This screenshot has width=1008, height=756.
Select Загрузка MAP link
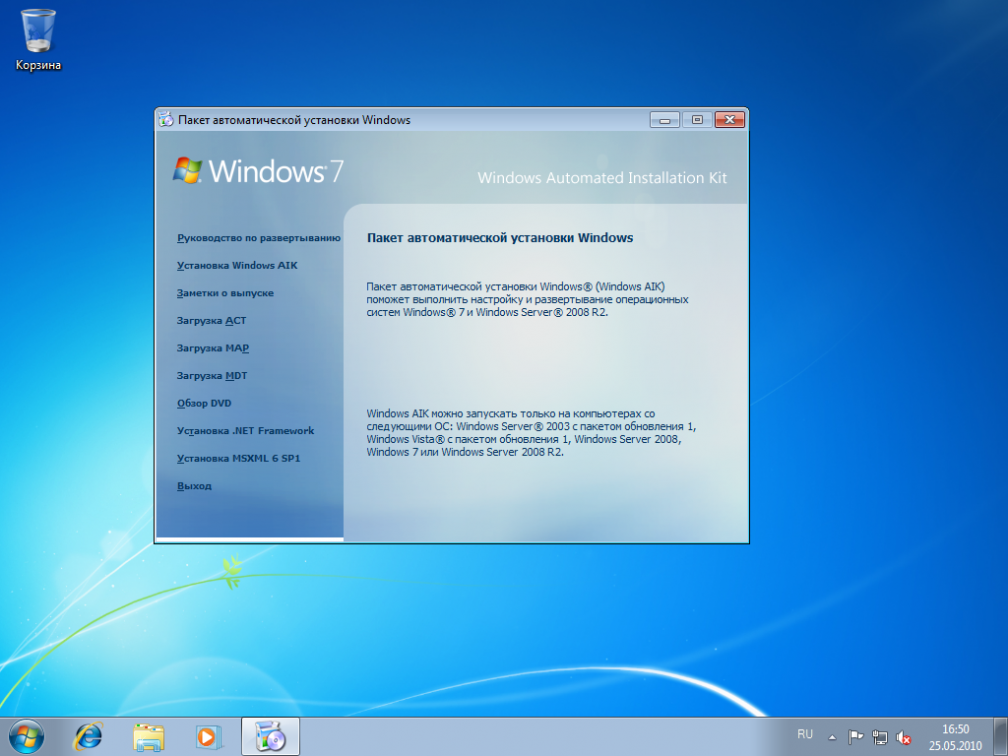pos(213,348)
